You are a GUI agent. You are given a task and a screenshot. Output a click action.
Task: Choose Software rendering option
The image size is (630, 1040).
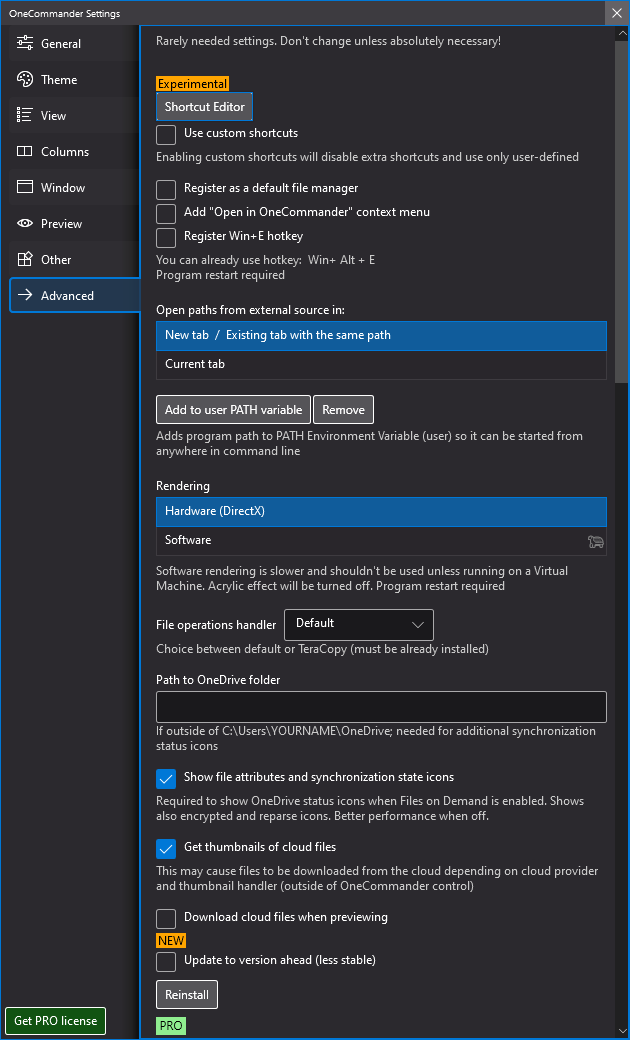381,541
